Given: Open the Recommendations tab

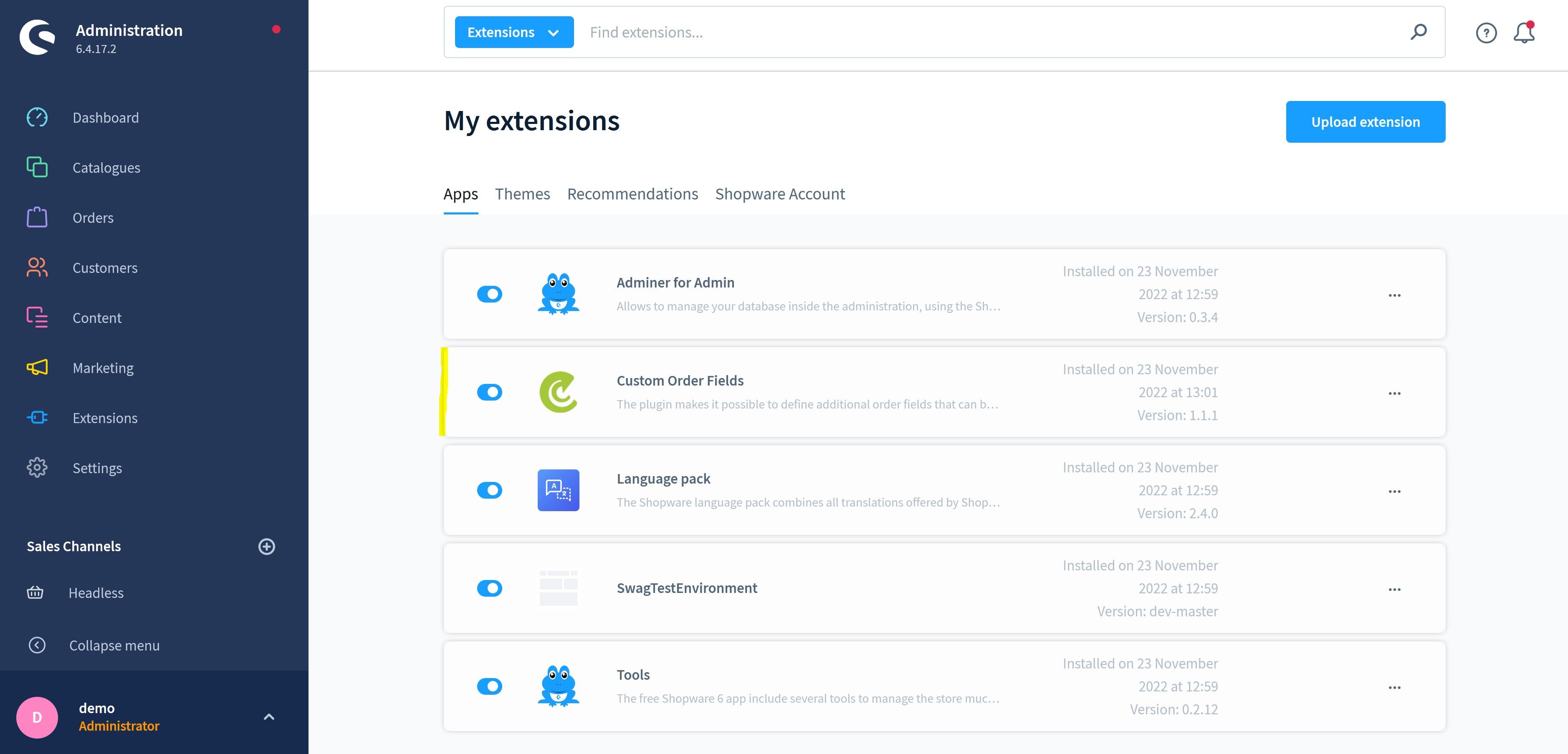Looking at the screenshot, I should pos(632,194).
